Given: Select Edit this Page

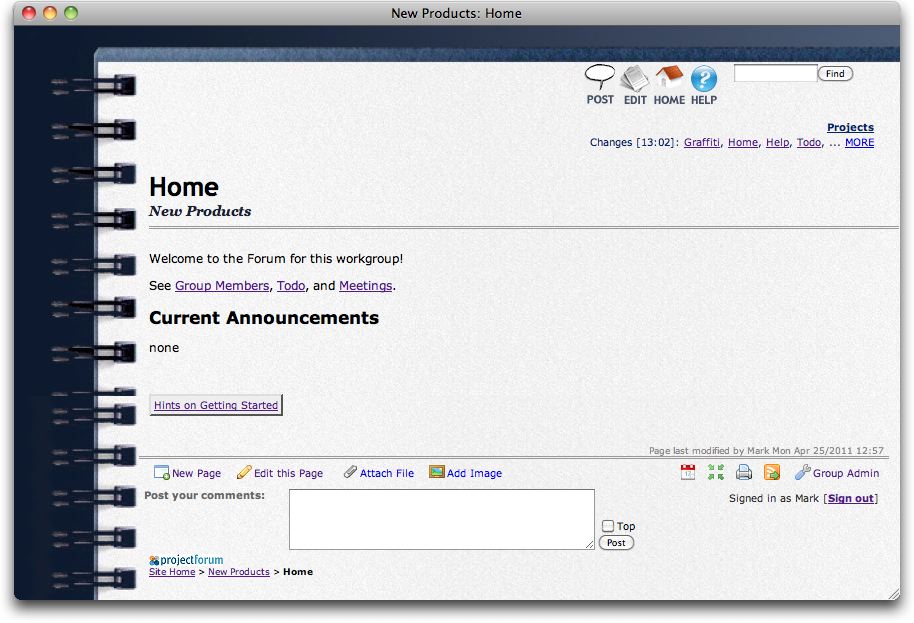Looking at the screenshot, I should pyautogui.click(x=280, y=473).
